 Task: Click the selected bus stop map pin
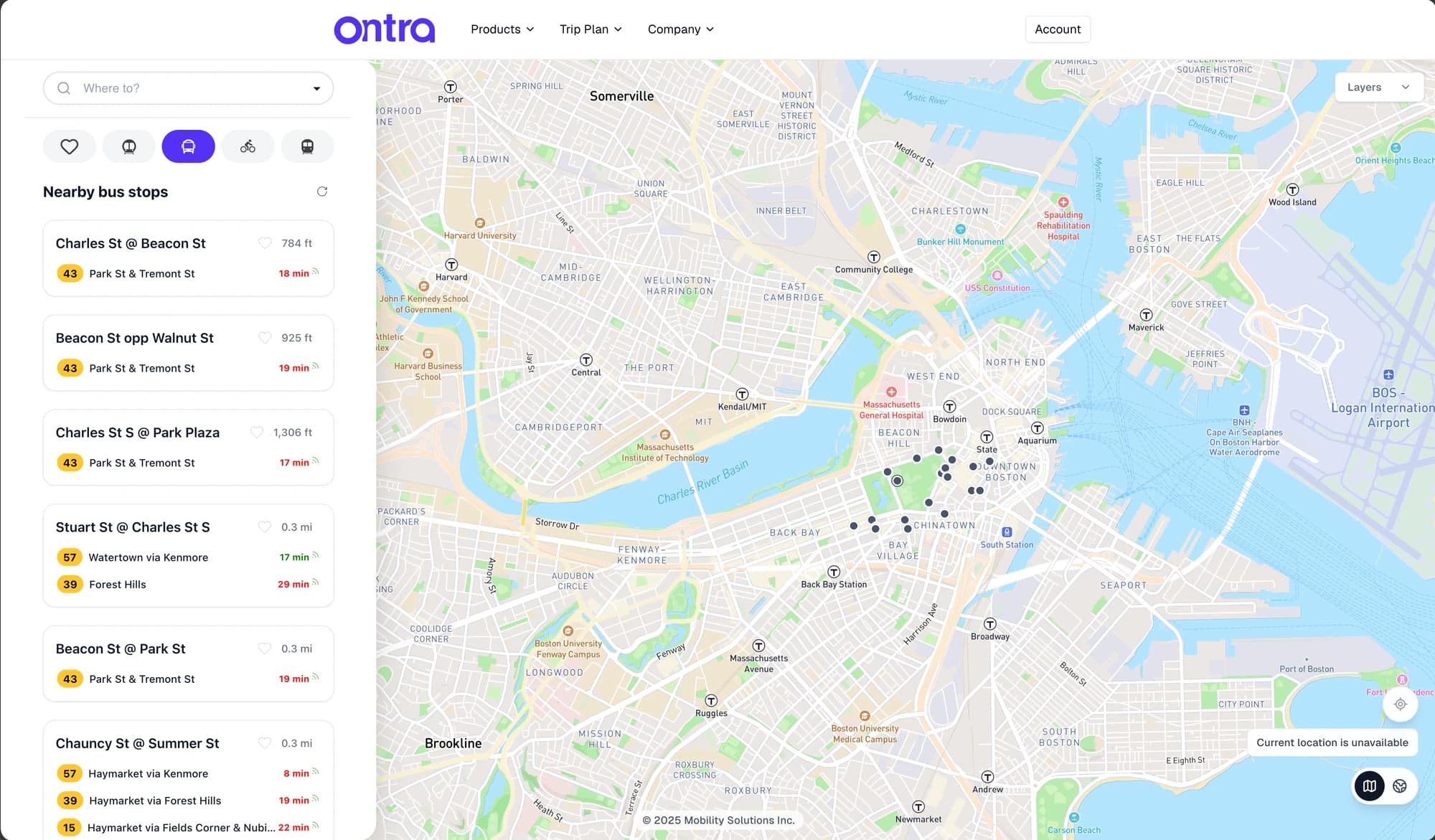(x=897, y=481)
